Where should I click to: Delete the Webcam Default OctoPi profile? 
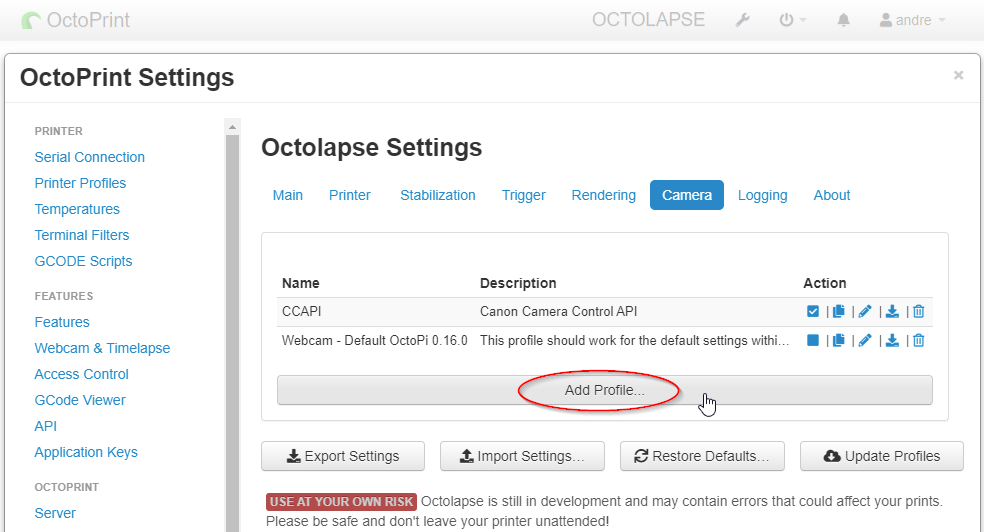[x=919, y=341]
